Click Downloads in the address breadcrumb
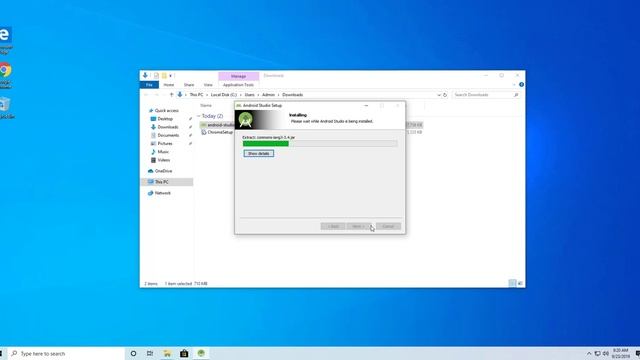This screenshot has width=640, height=360. click(293, 95)
